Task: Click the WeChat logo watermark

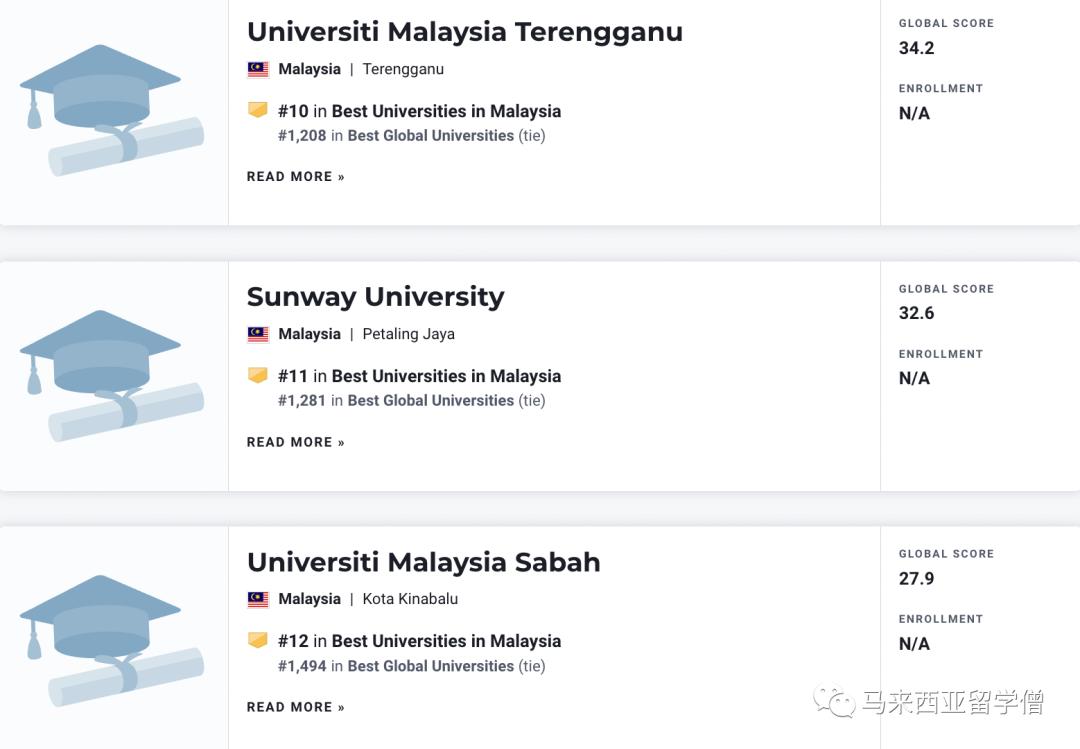Action: click(834, 701)
